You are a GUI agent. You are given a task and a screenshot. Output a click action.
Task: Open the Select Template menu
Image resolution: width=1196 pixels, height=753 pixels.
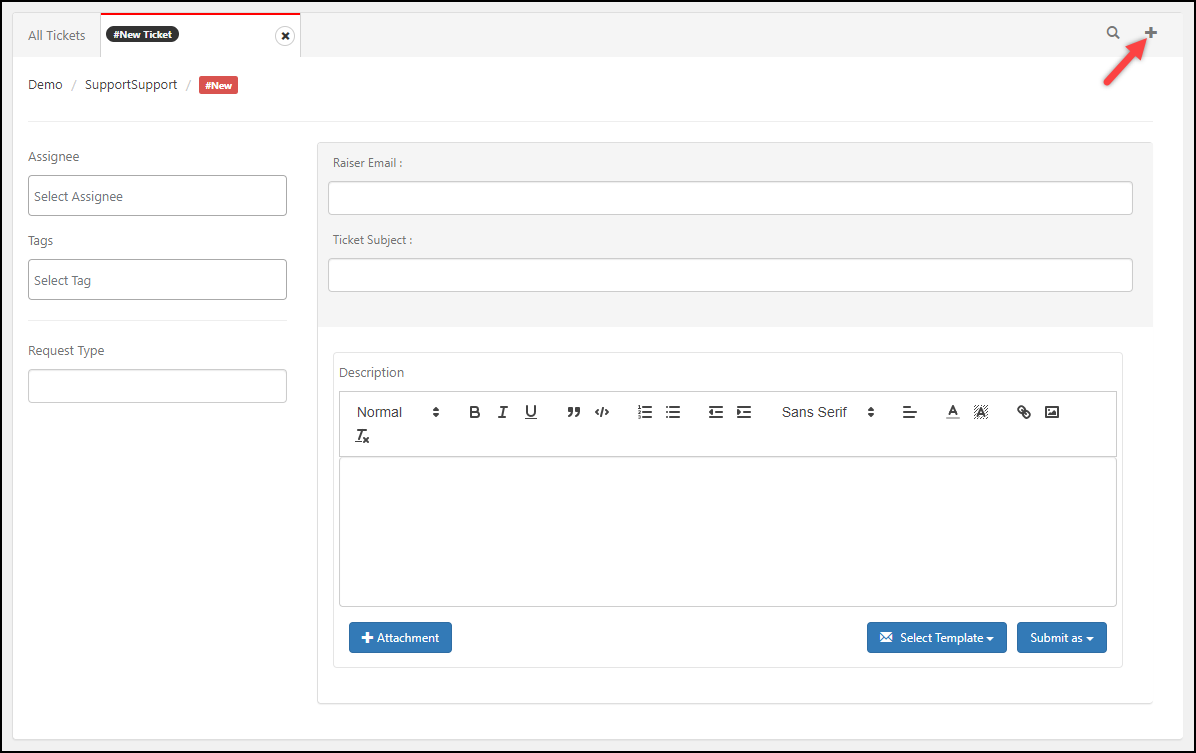pyautogui.click(x=936, y=638)
